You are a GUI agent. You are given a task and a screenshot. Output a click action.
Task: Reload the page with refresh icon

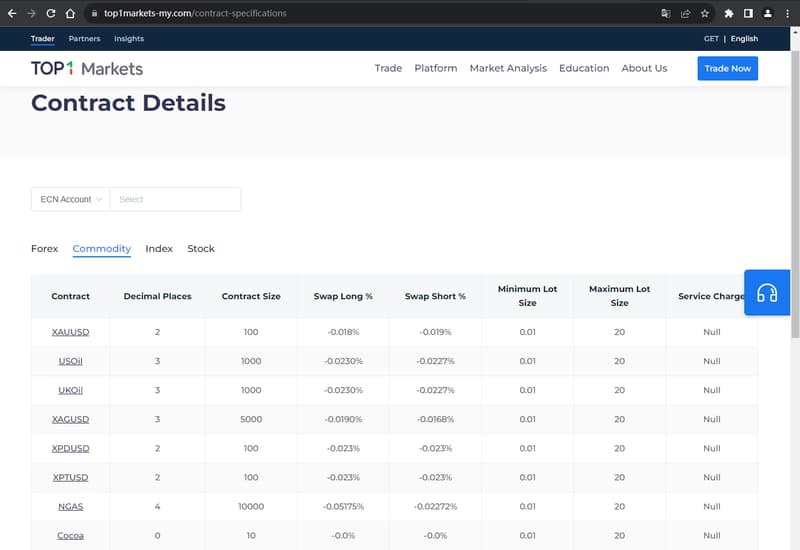point(51,13)
